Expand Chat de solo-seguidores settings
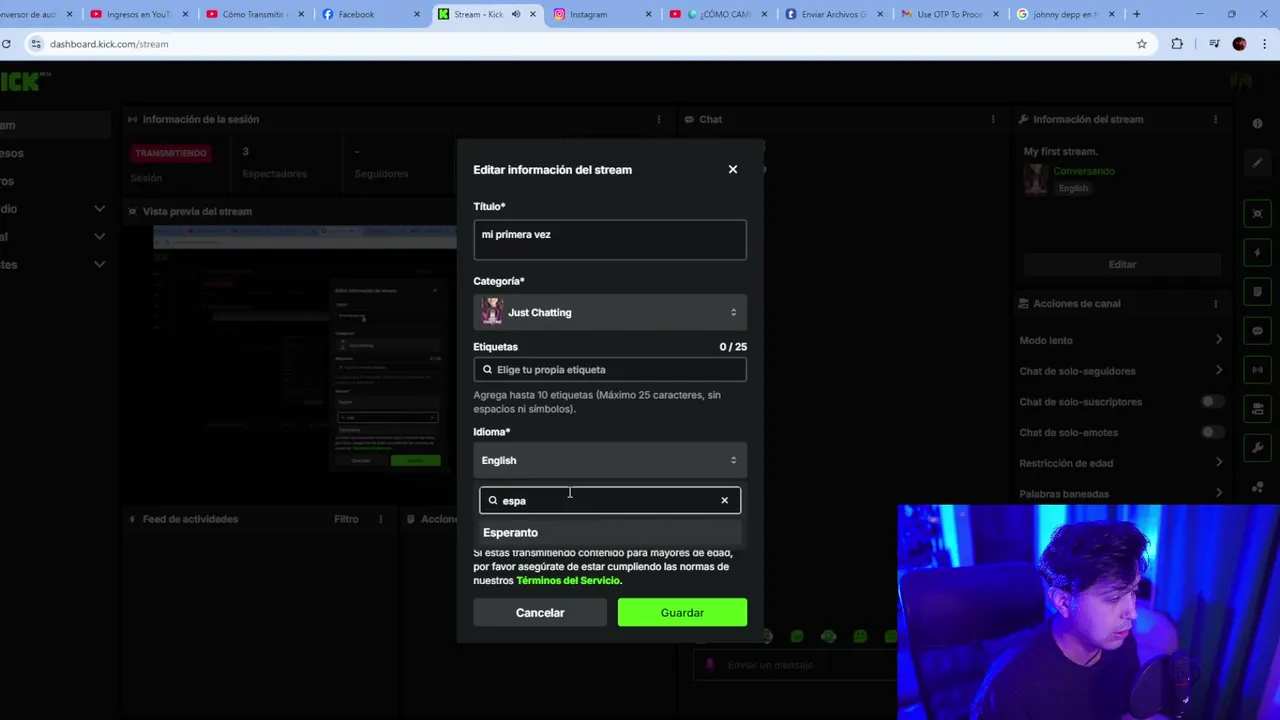Image resolution: width=1280 pixels, height=720 pixels. (1219, 371)
